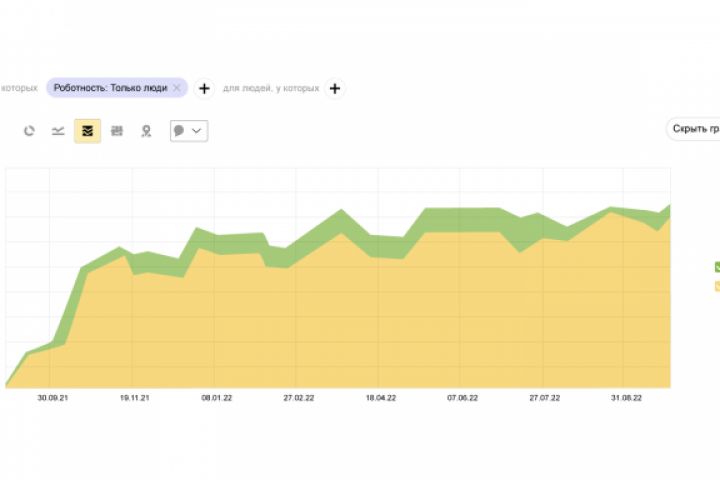Click the 'Скрыть график' button
This screenshot has width=720, height=480.
[695, 129]
